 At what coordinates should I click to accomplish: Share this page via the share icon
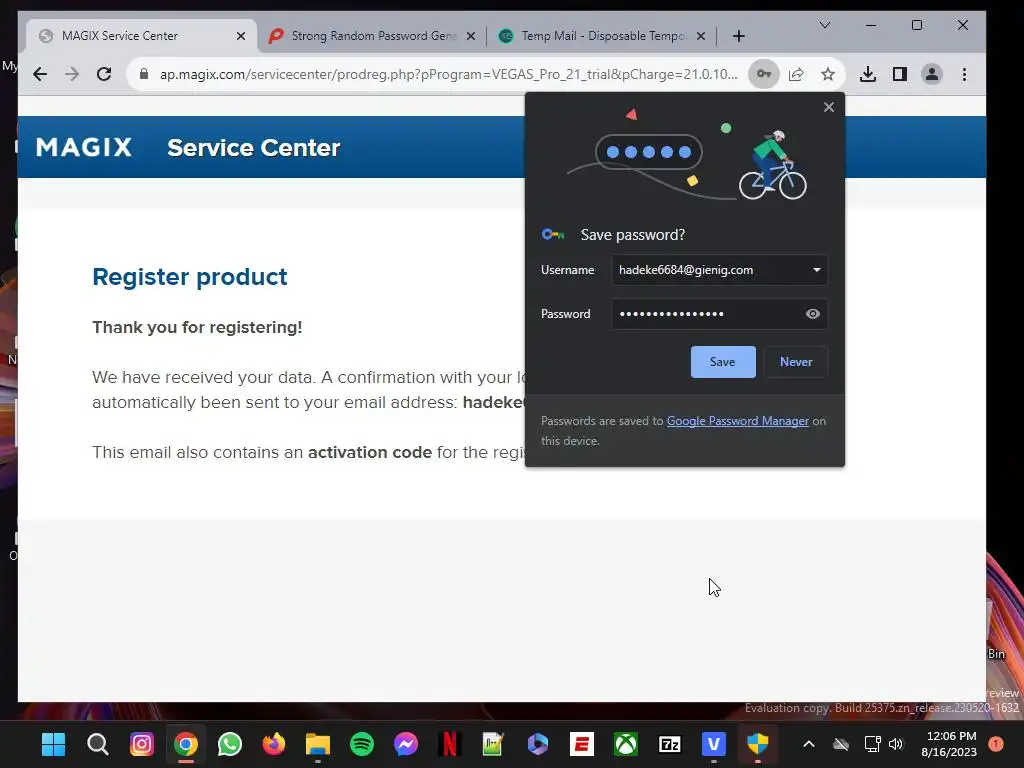(x=796, y=74)
